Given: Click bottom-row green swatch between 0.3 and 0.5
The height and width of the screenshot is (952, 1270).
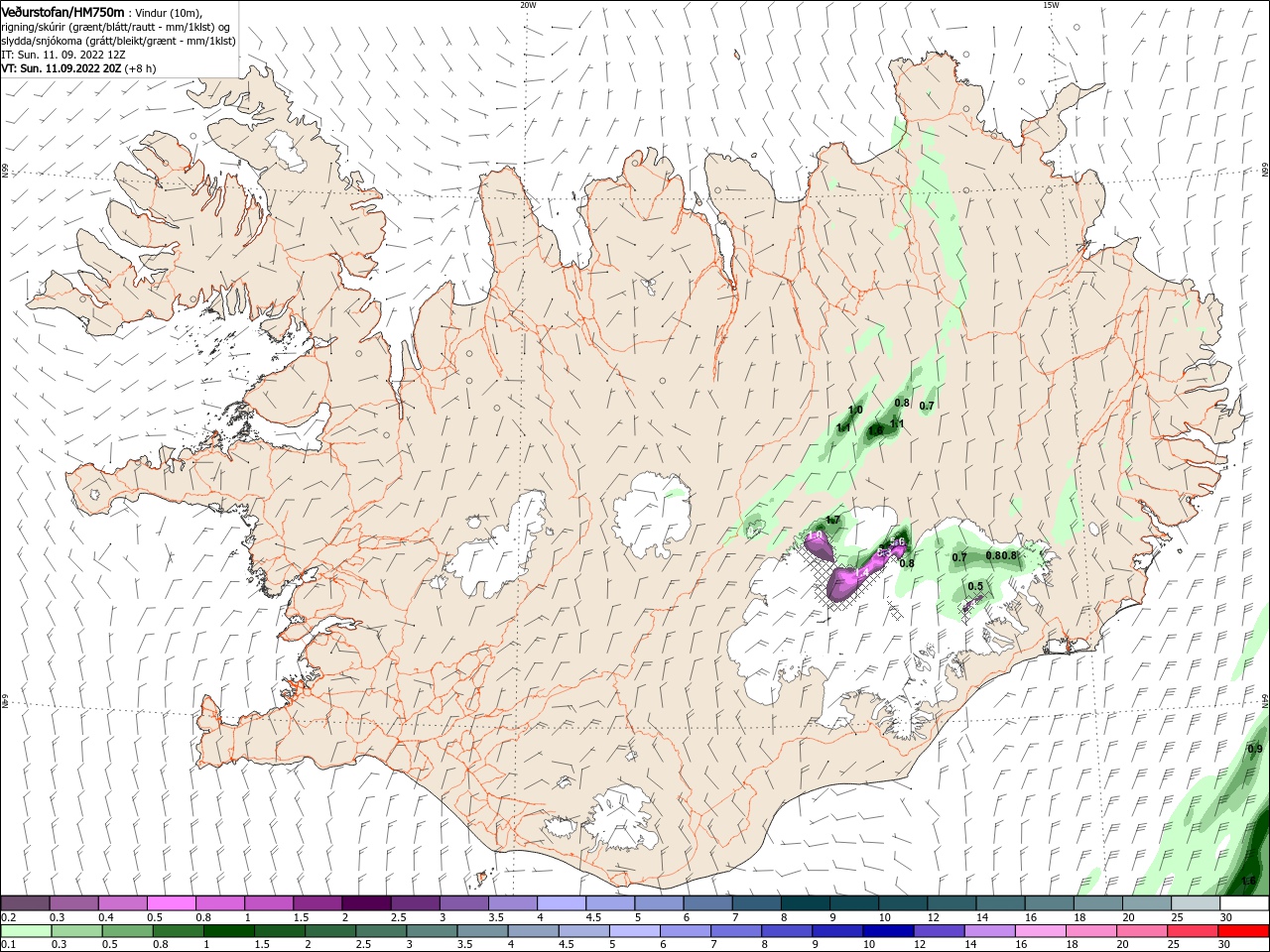Looking at the screenshot, I should (76, 930).
